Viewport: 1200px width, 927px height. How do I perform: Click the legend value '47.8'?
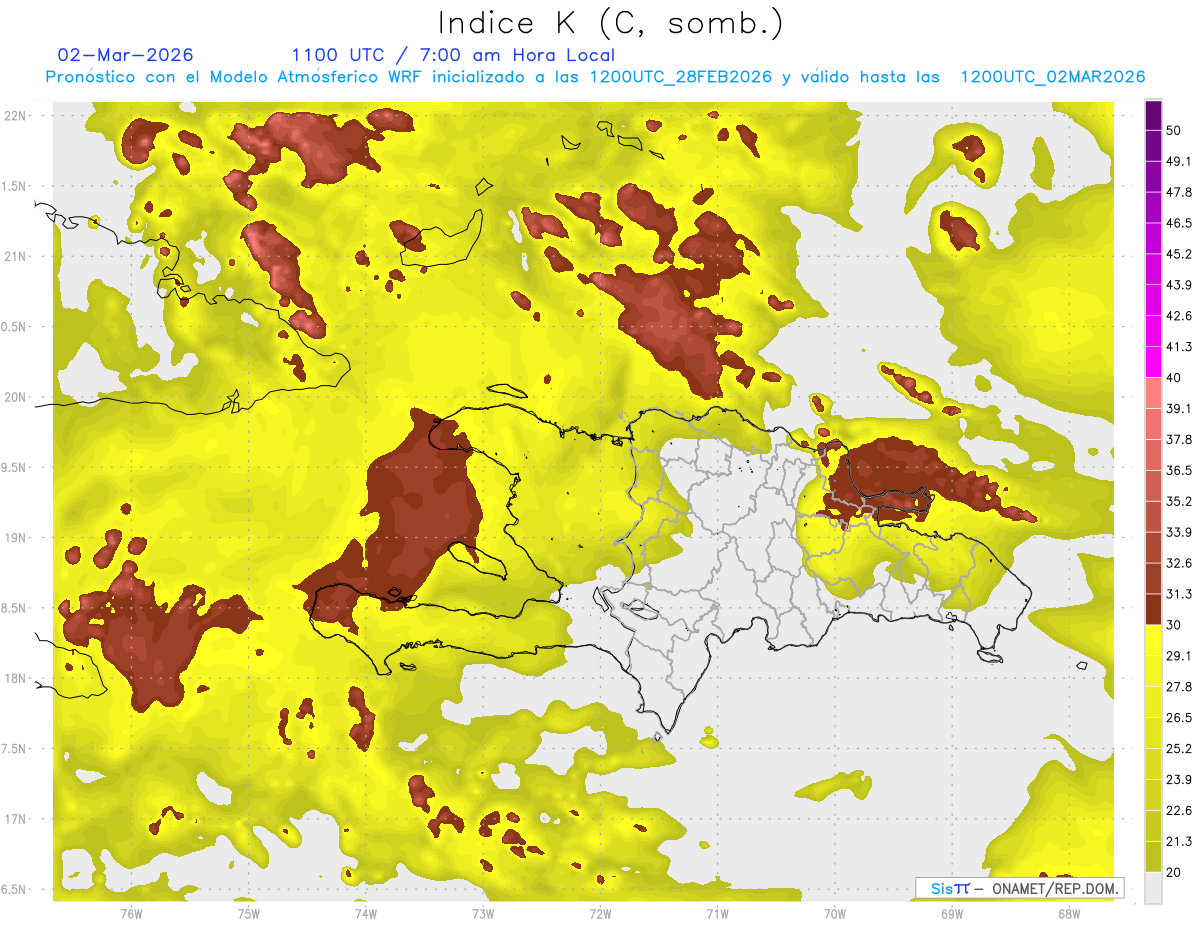[x=1179, y=193]
